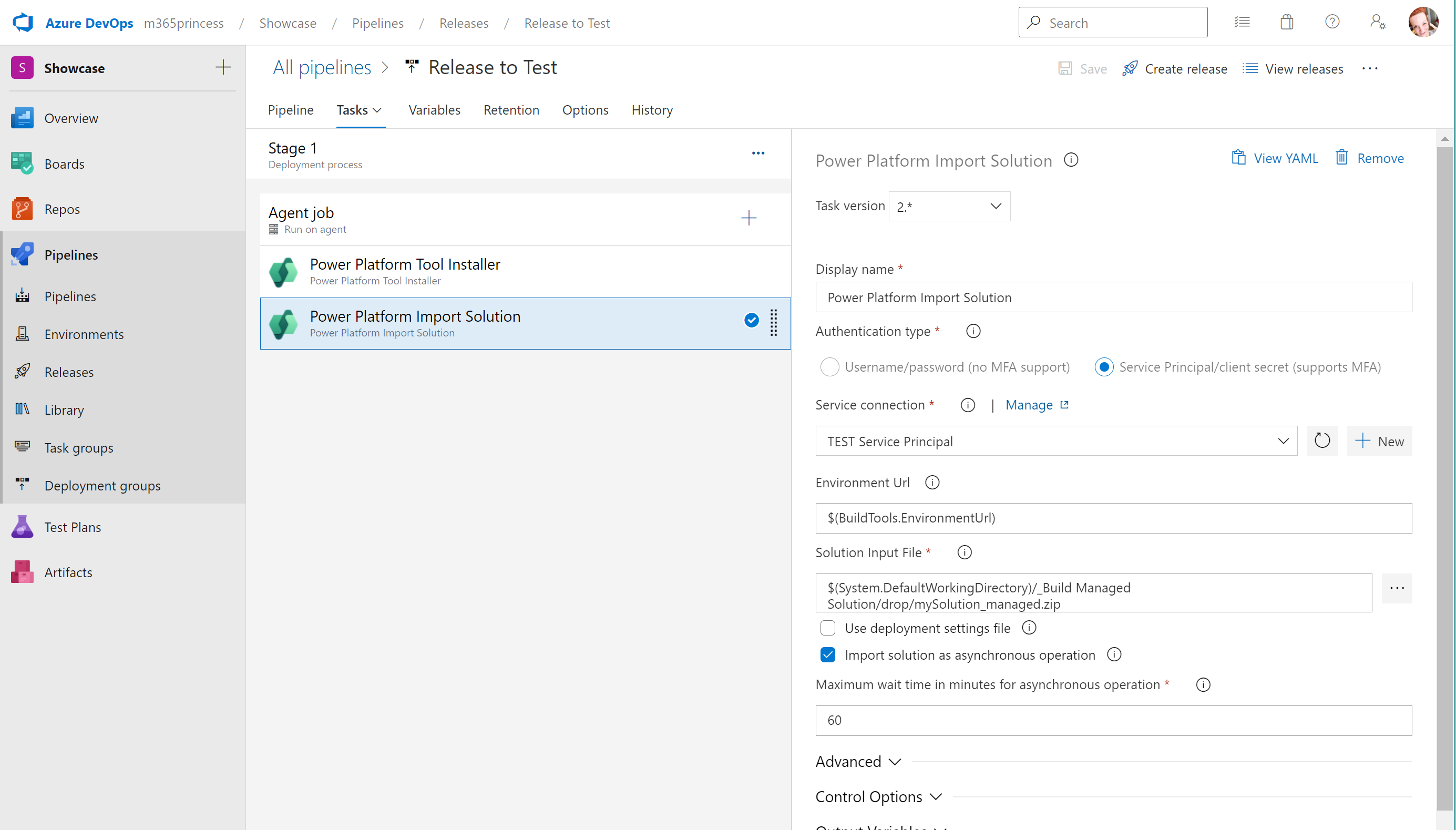Toggle Import solution as asynchronous operation
Viewport: 1456px width, 830px height.
[828, 655]
